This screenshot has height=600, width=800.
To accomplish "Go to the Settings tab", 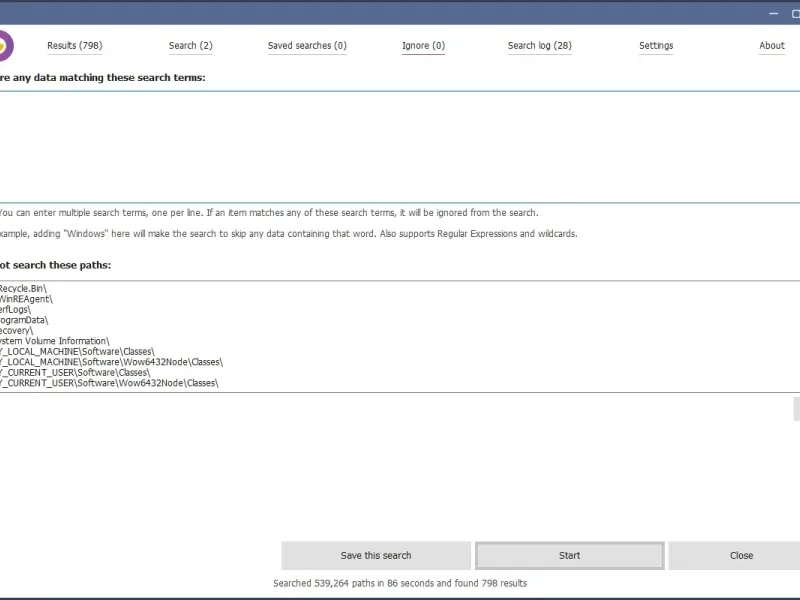I will pos(656,45).
